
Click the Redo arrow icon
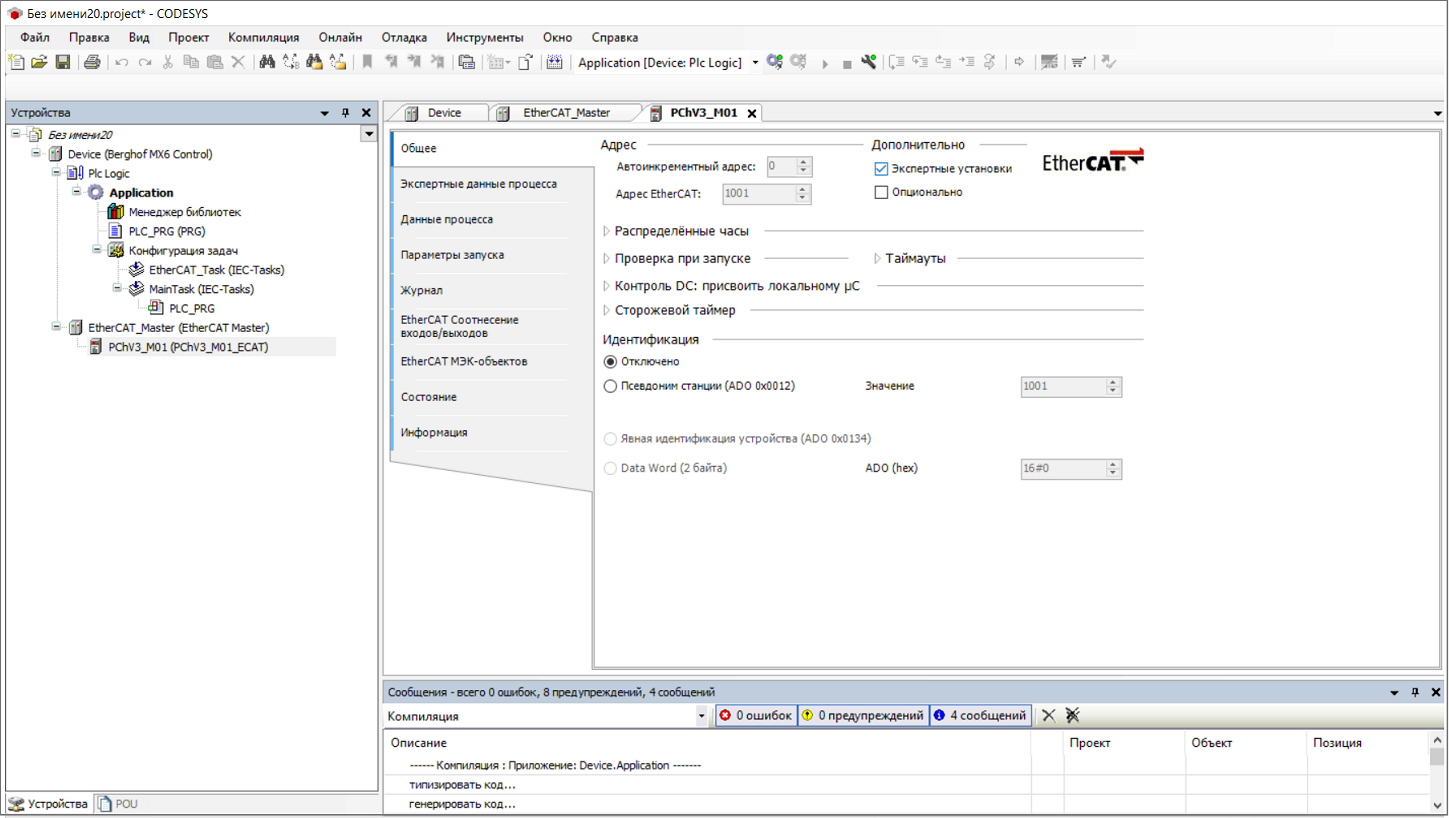click(145, 62)
